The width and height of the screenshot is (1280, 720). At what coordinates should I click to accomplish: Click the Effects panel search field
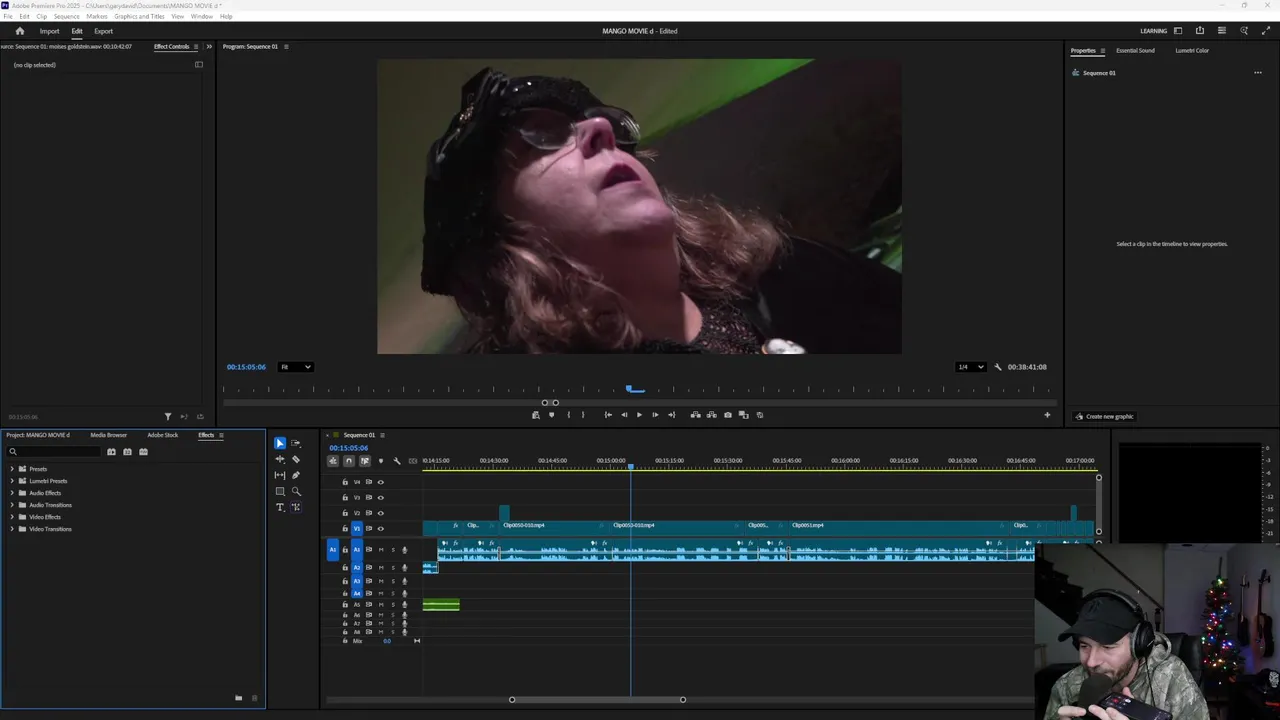[x=55, y=452]
